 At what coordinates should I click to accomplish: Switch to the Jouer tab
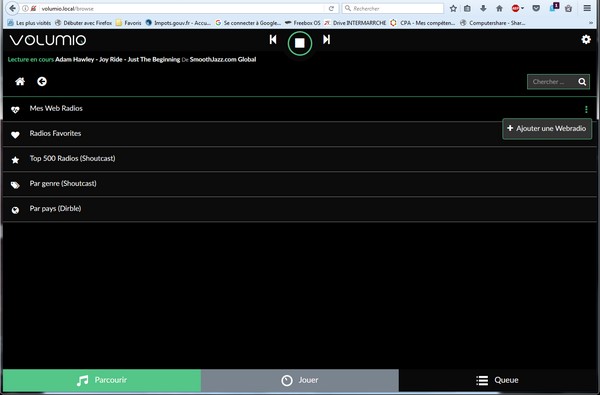[x=300, y=380]
